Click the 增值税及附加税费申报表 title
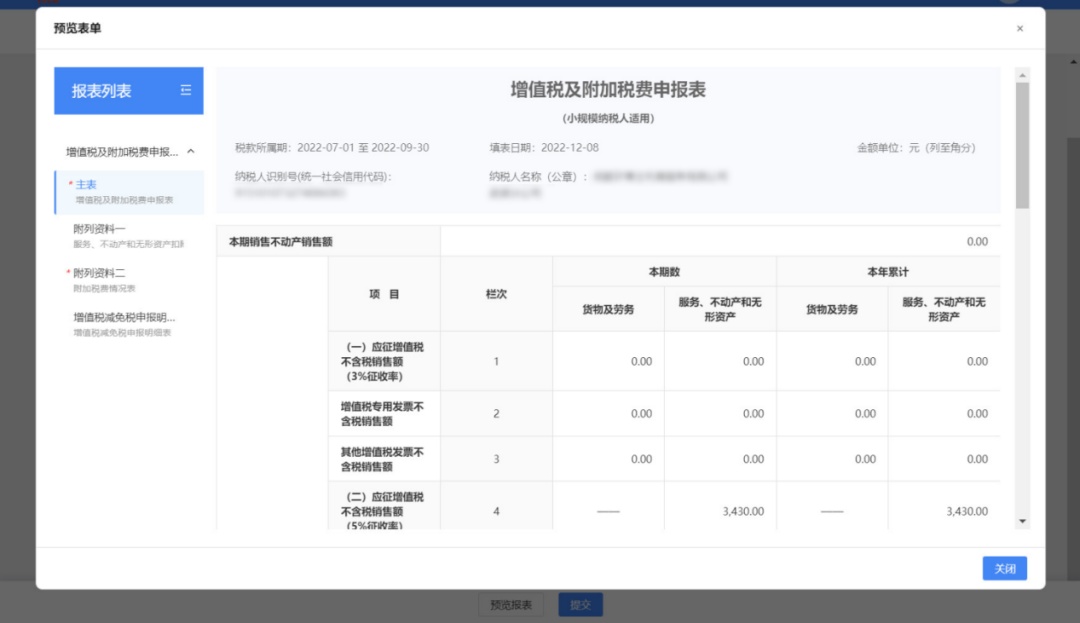This screenshot has height=623, width=1080. 608,89
